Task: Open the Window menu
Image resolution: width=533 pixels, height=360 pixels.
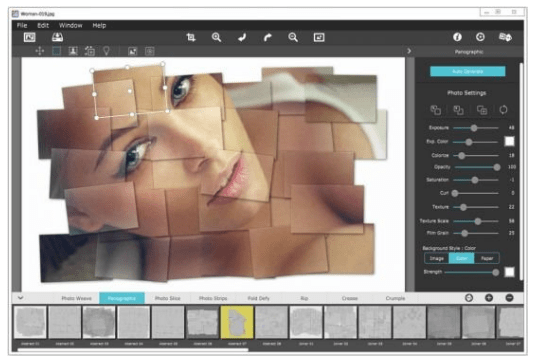Action: click(71, 25)
